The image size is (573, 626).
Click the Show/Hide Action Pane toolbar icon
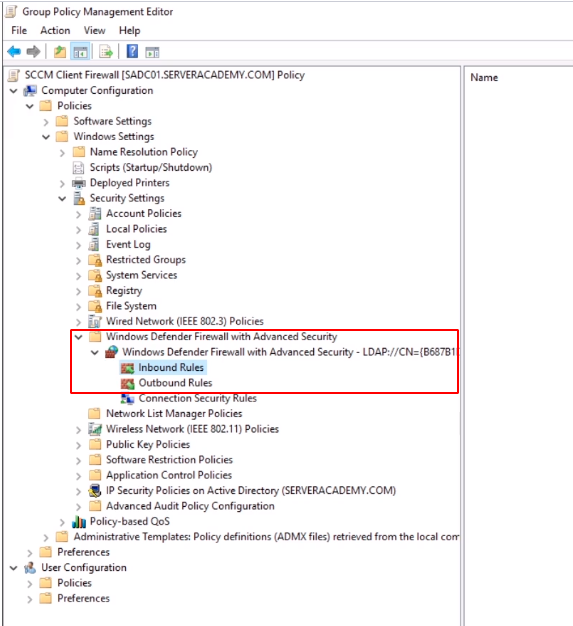tap(152, 52)
